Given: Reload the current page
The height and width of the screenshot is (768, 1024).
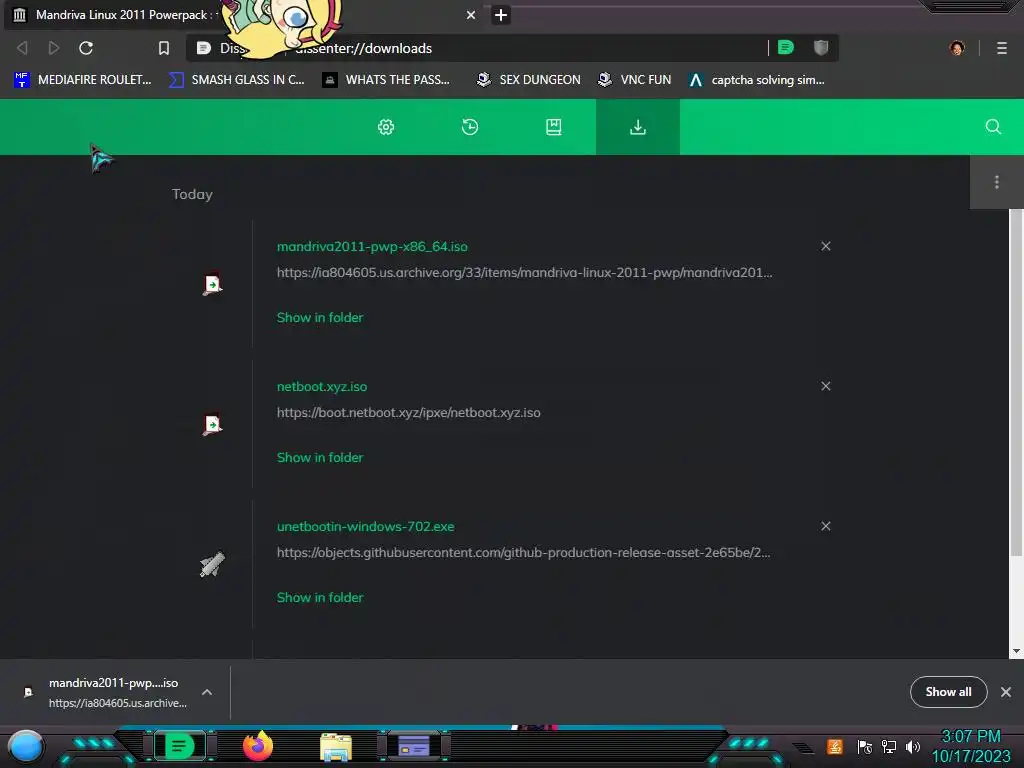Looking at the screenshot, I should click(86, 48).
